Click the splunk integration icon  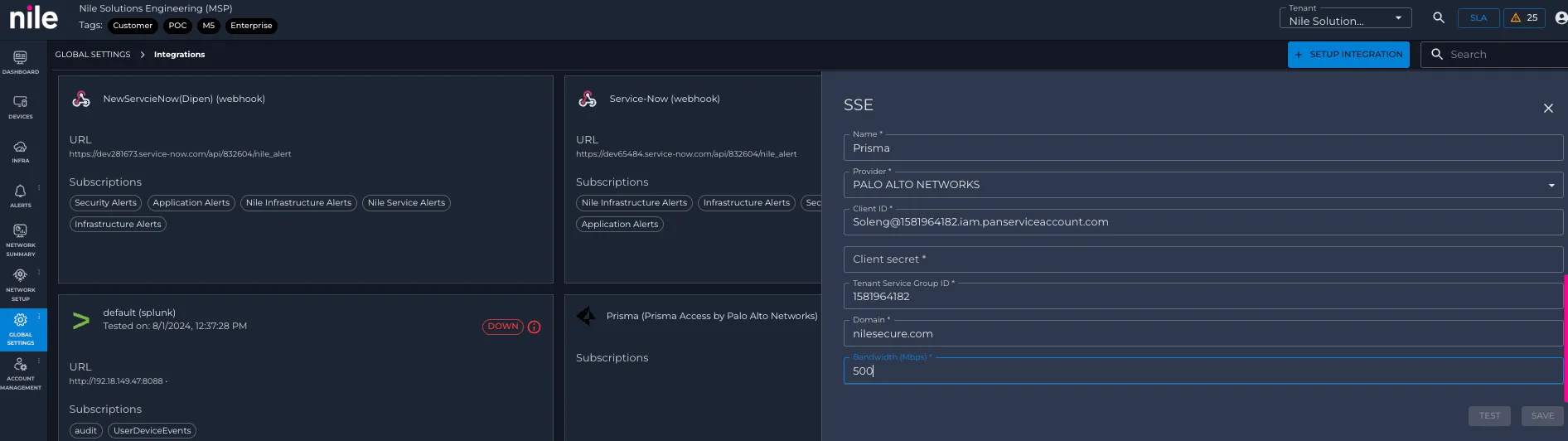click(x=81, y=320)
